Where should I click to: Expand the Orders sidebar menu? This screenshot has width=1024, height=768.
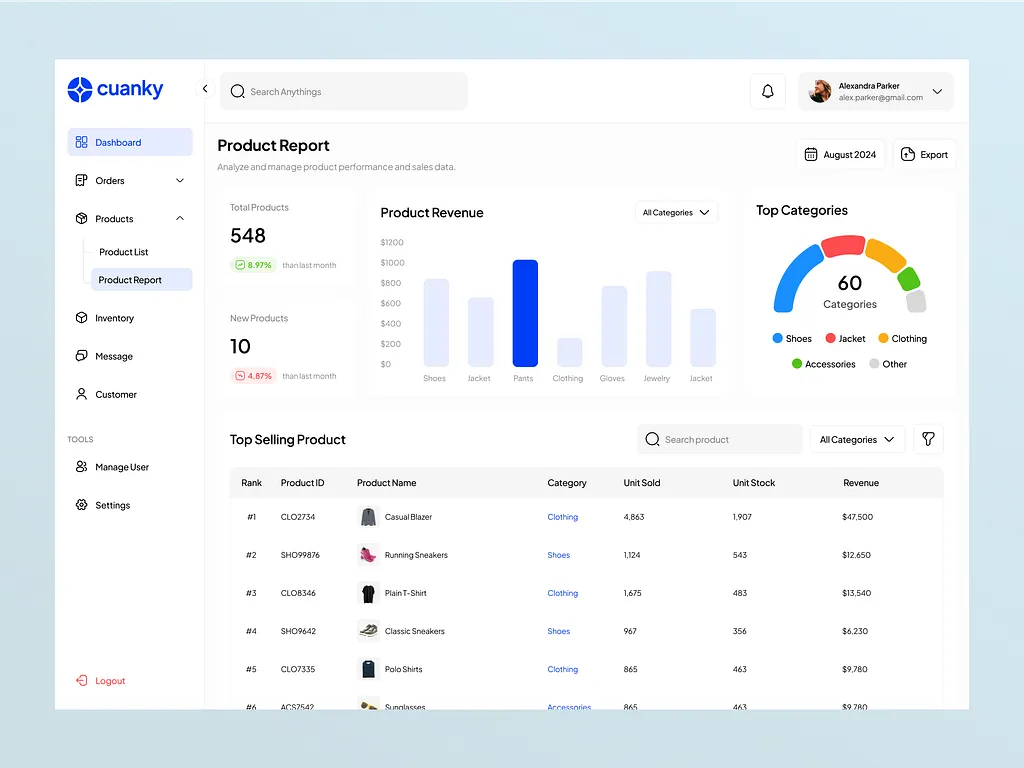tap(180, 181)
